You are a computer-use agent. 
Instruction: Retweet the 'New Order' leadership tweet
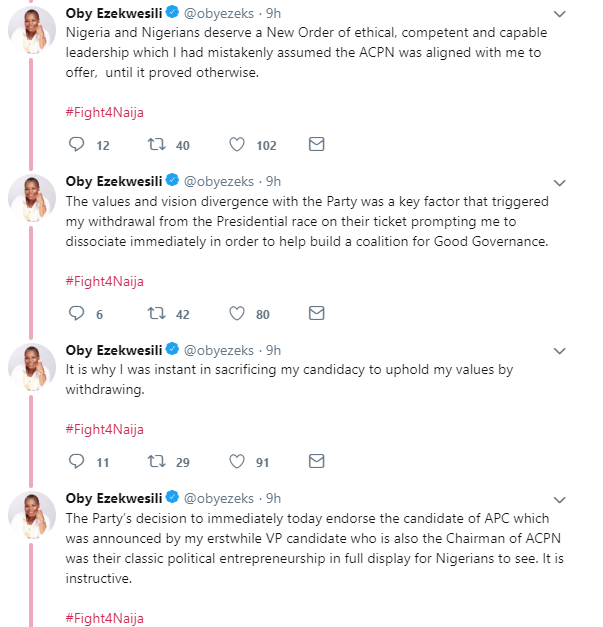click(x=156, y=145)
